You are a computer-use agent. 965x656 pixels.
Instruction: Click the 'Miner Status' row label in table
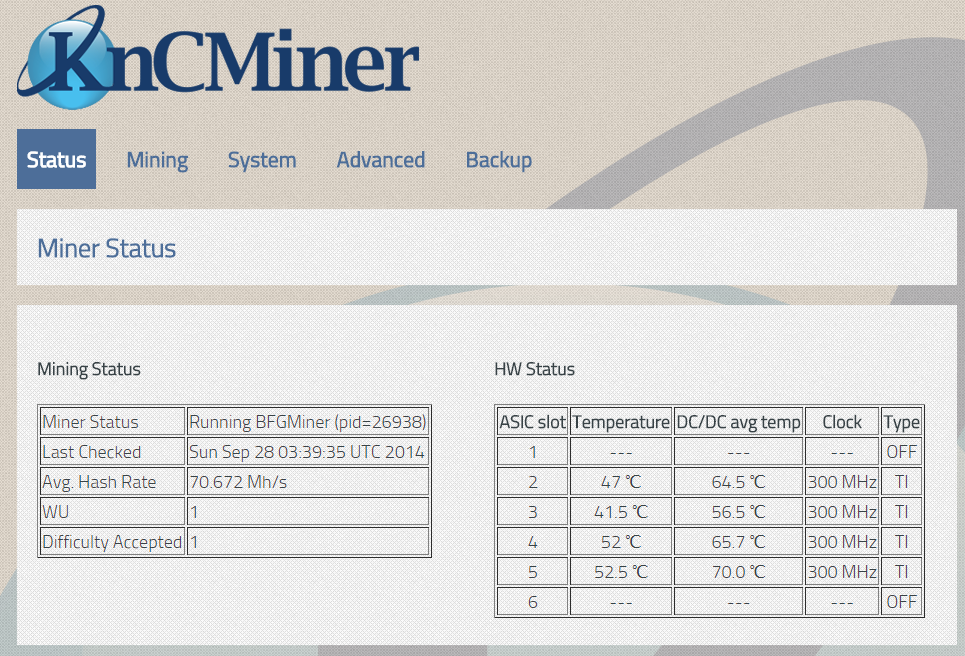coord(112,422)
